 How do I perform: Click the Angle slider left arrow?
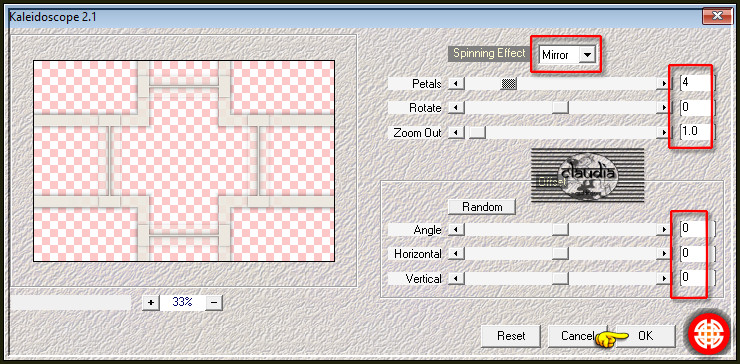(456, 229)
